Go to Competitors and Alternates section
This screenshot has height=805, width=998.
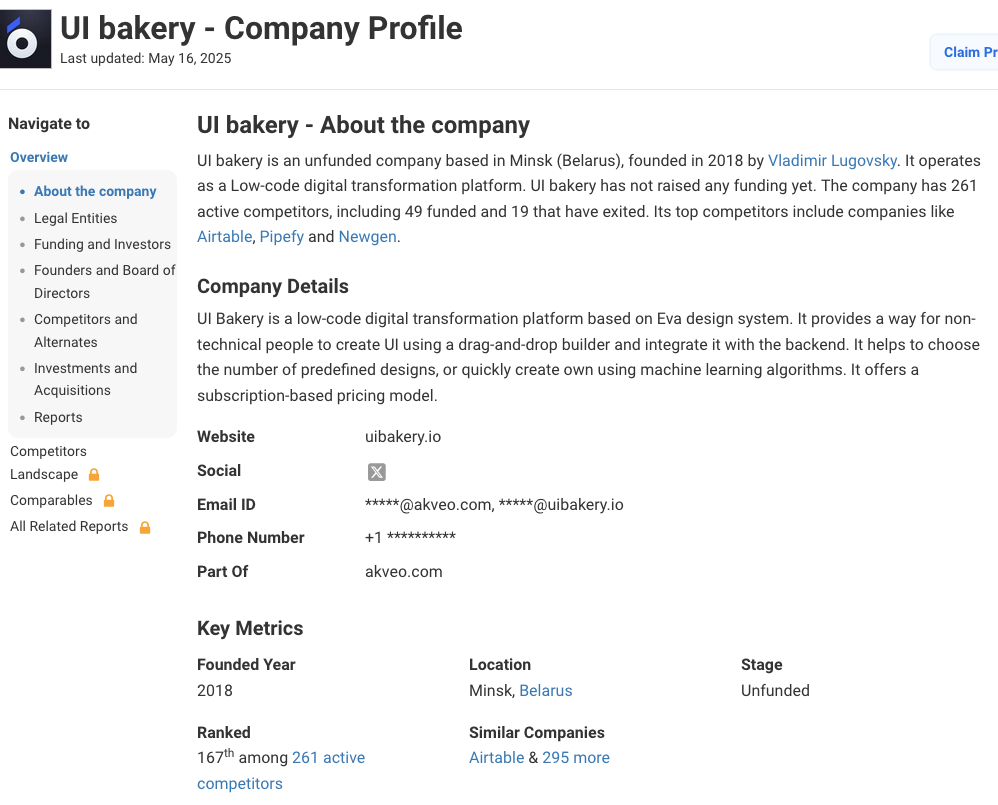pos(86,330)
